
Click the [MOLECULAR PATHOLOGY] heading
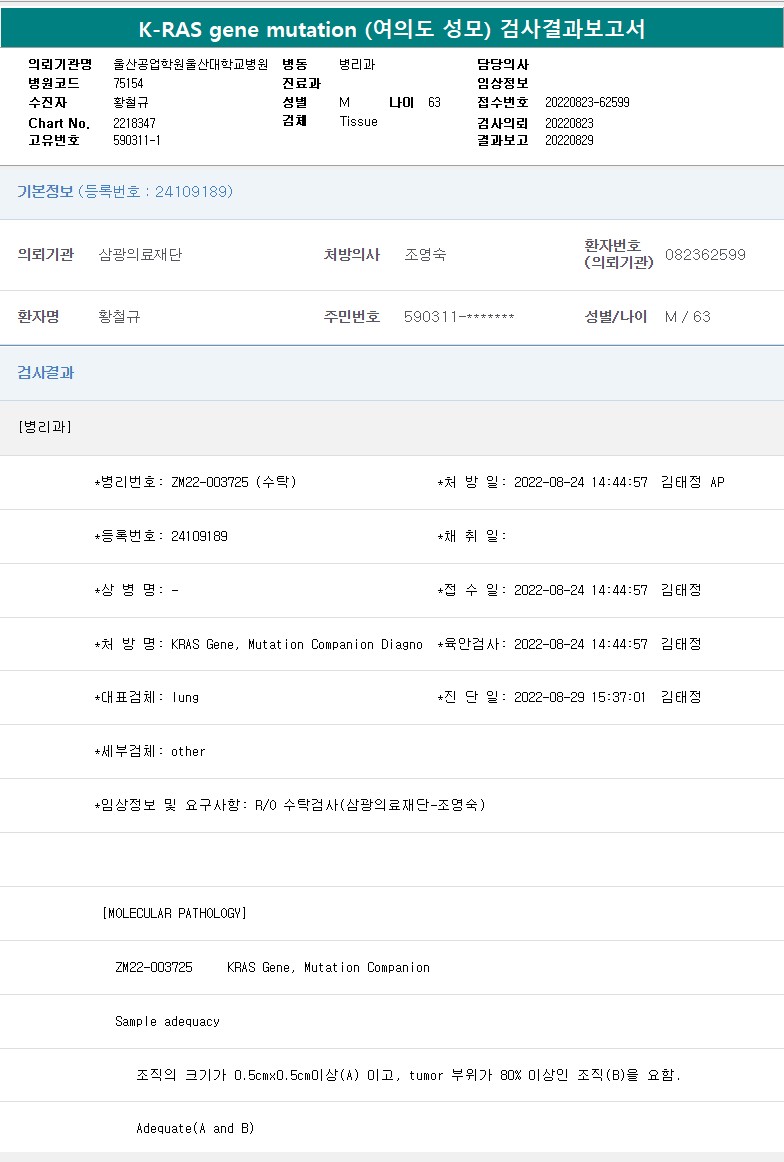174,913
